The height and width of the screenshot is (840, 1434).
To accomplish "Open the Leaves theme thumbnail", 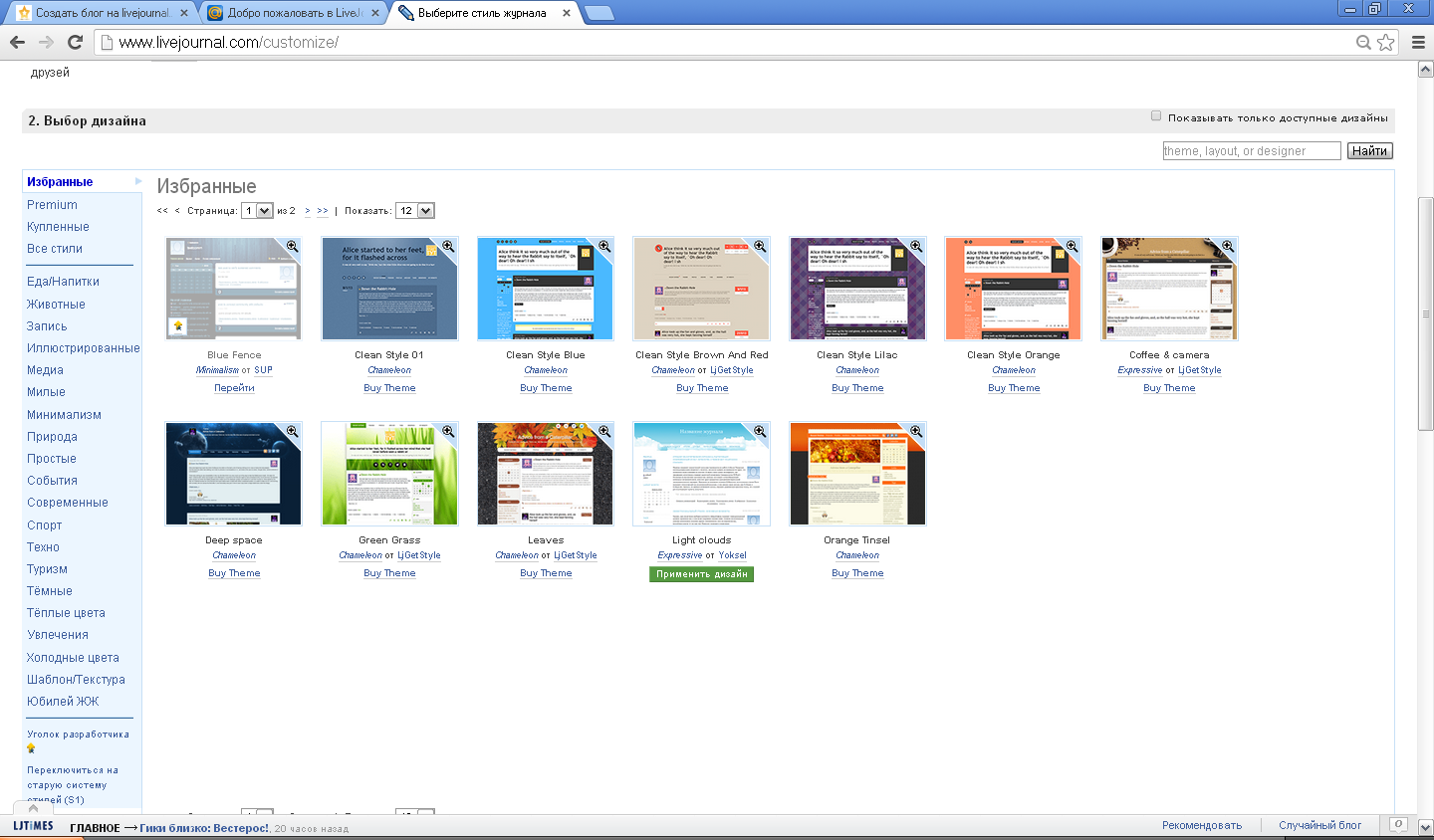I will [x=546, y=474].
